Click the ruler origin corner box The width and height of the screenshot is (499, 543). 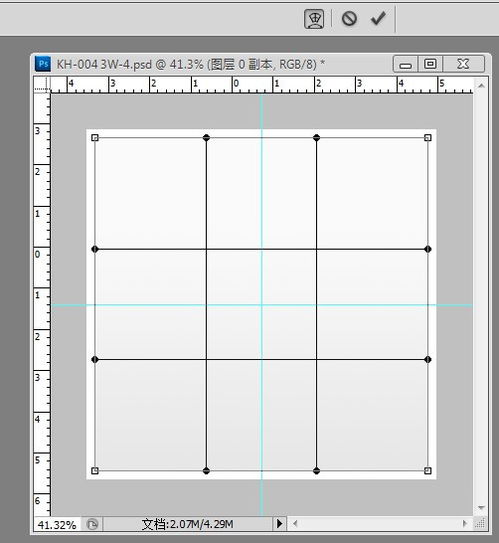coord(42,85)
